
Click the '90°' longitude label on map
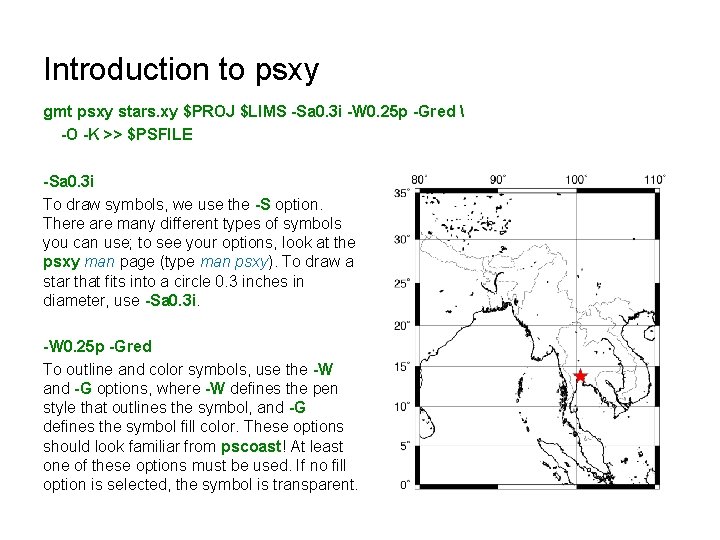tap(498, 180)
